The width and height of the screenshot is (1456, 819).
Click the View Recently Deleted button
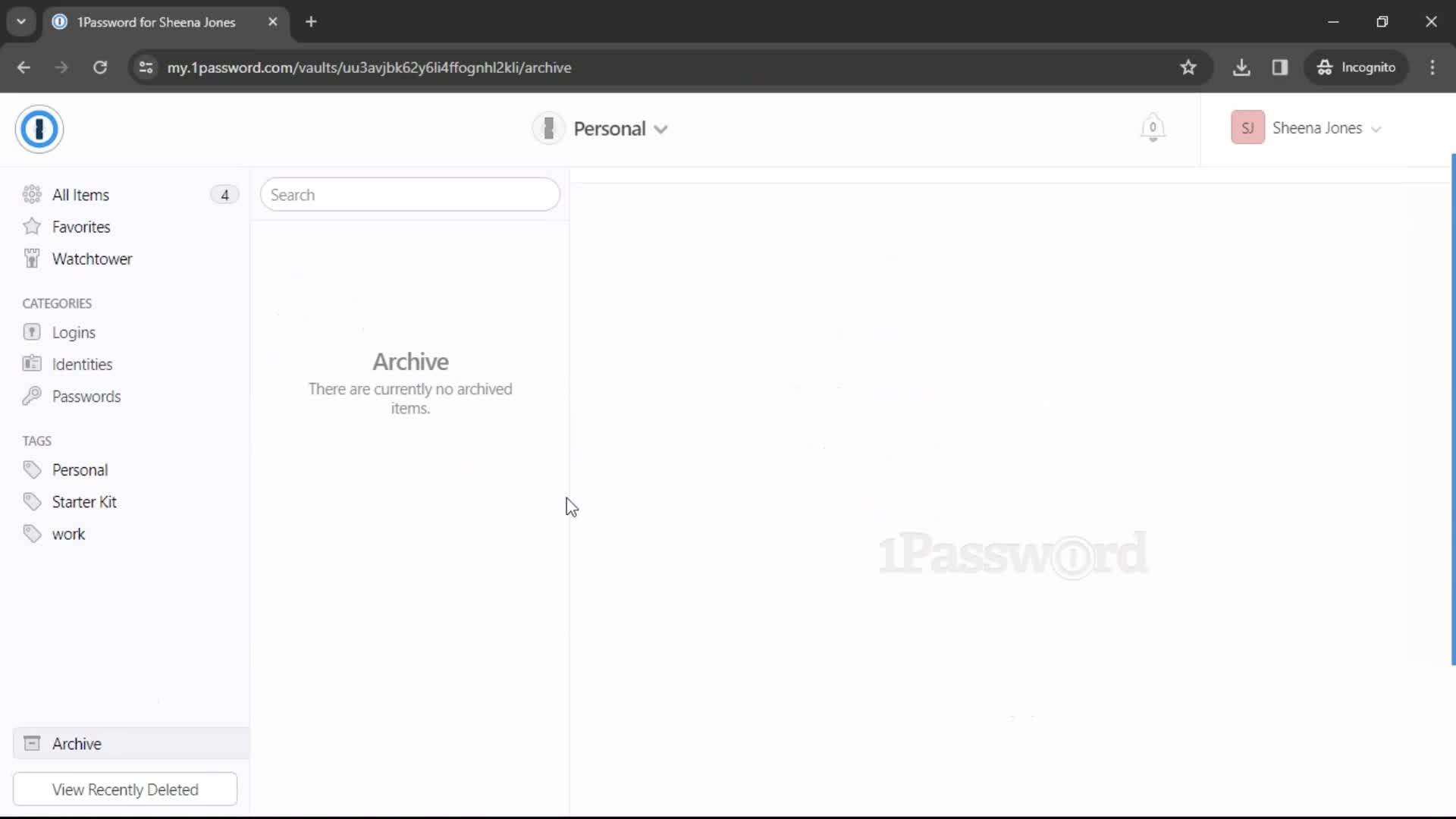(125, 790)
